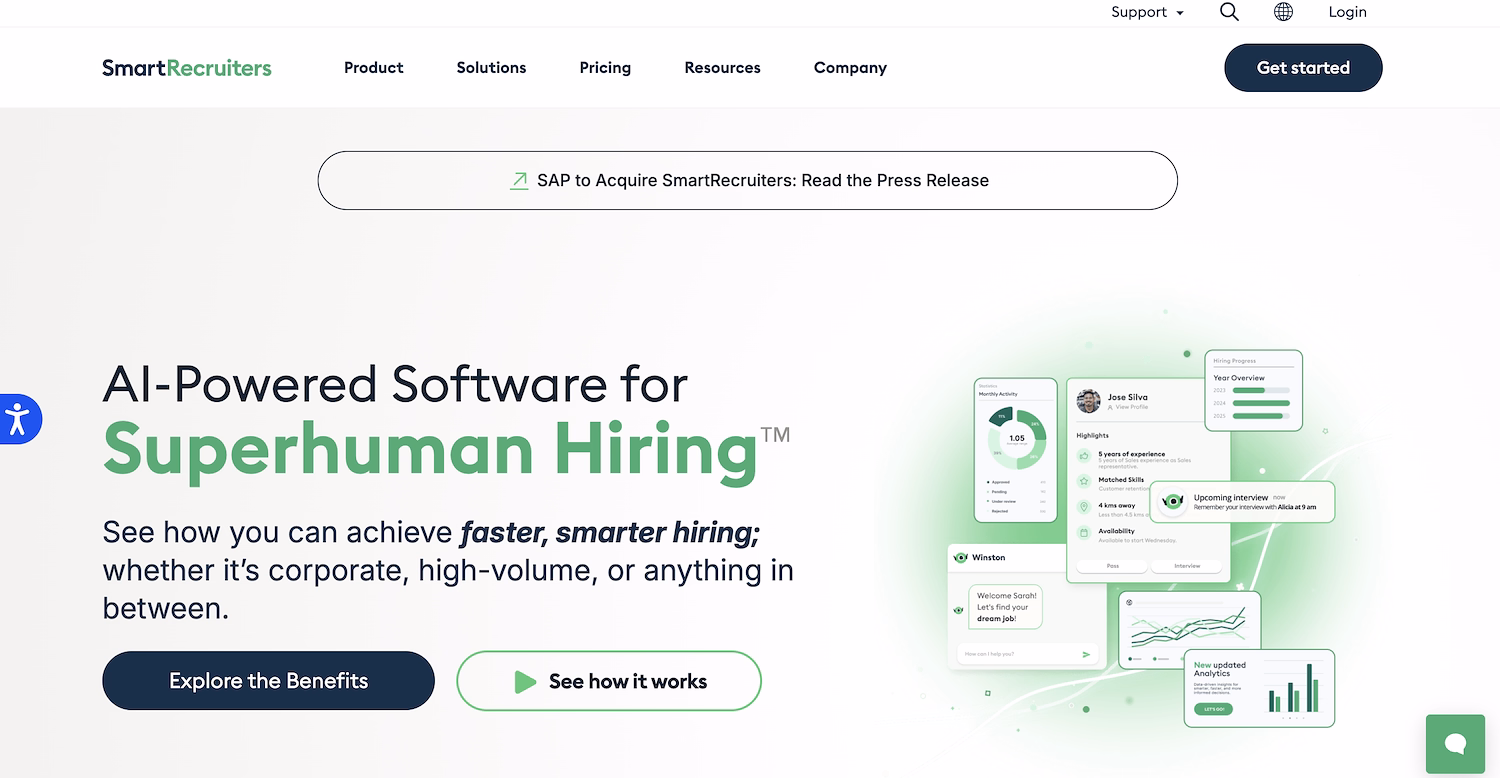This screenshot has height=778, width=1500.
Task: Change language via the globe icon
Action: 1282,12
